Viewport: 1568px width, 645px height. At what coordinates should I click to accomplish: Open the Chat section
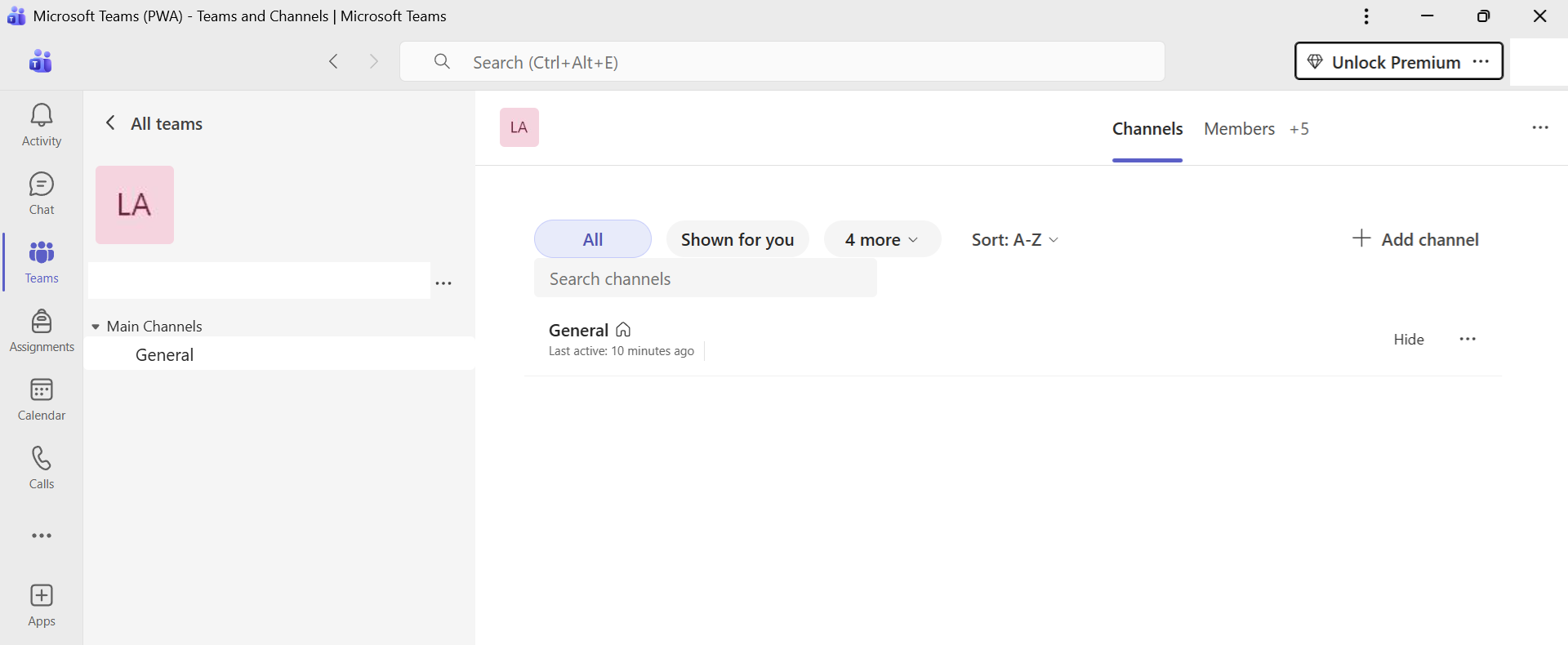[x=42, y=193]
